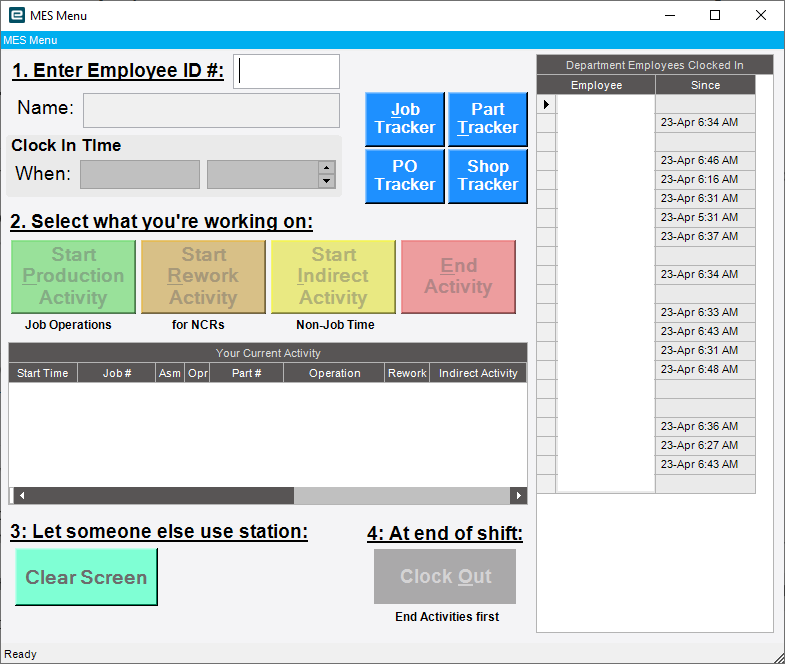Open the Shop Tracker
785x664 pixels.
488,176
